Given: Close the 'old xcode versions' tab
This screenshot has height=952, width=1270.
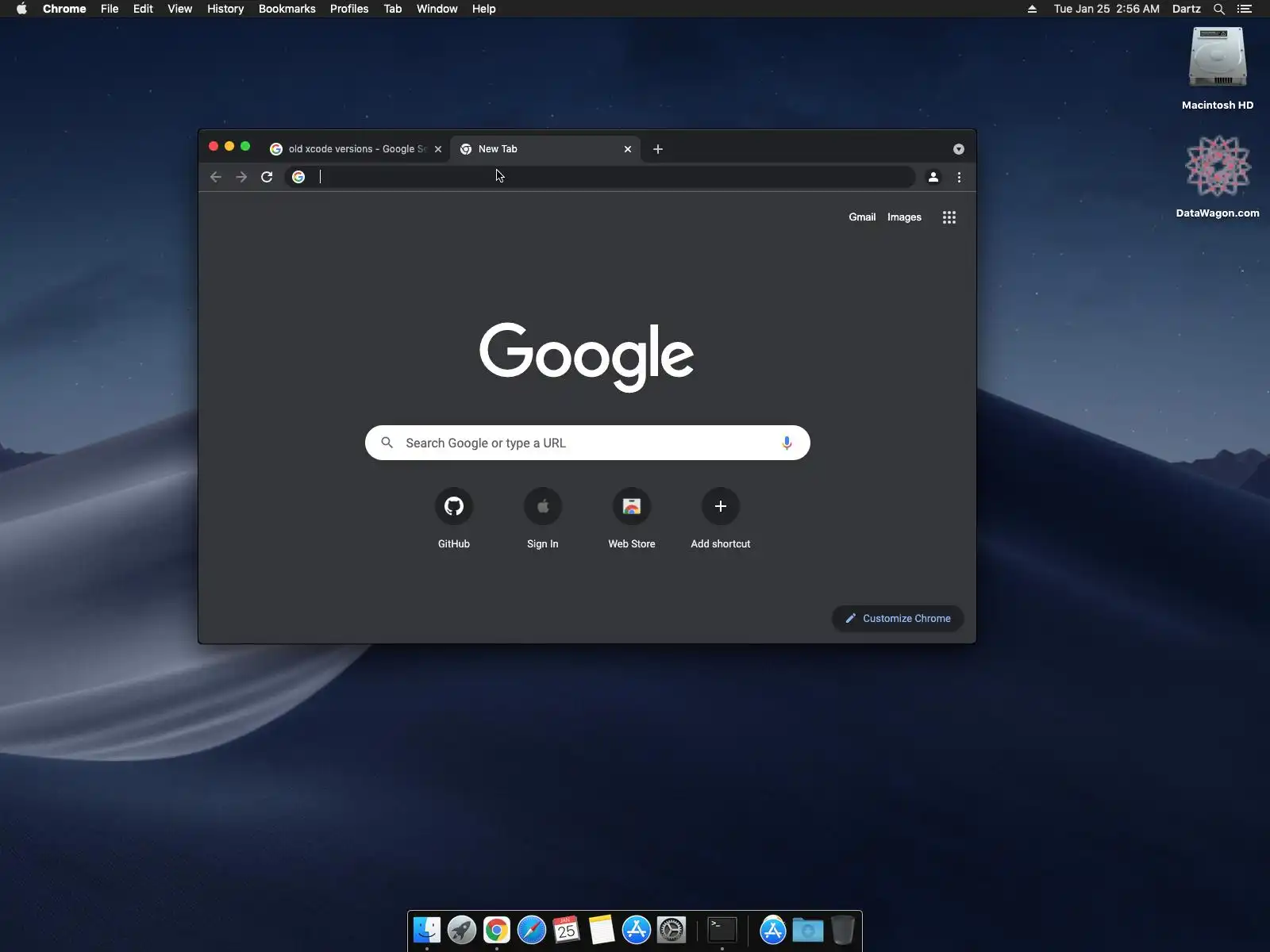Looking at the screenshot, I should click(x=438, y=149).
